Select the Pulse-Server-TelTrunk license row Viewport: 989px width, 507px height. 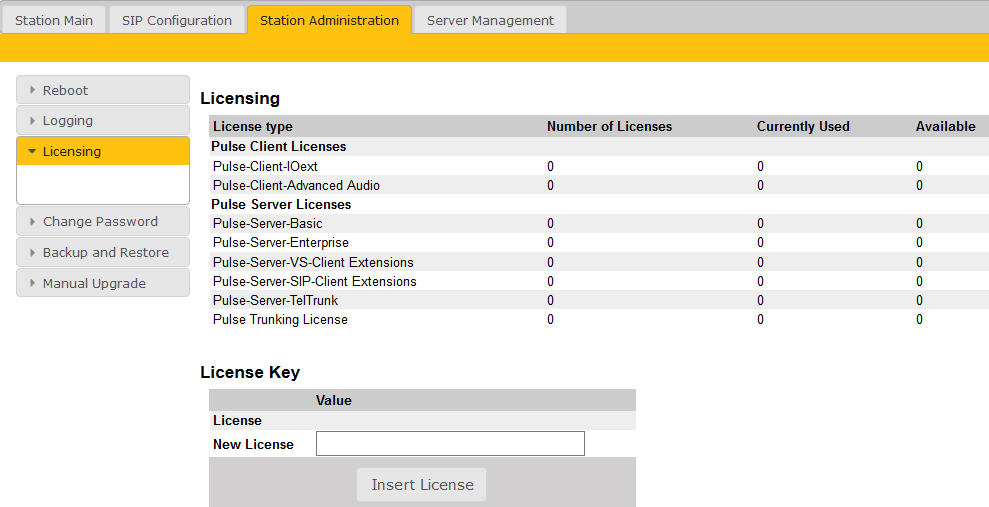(275, 301)
